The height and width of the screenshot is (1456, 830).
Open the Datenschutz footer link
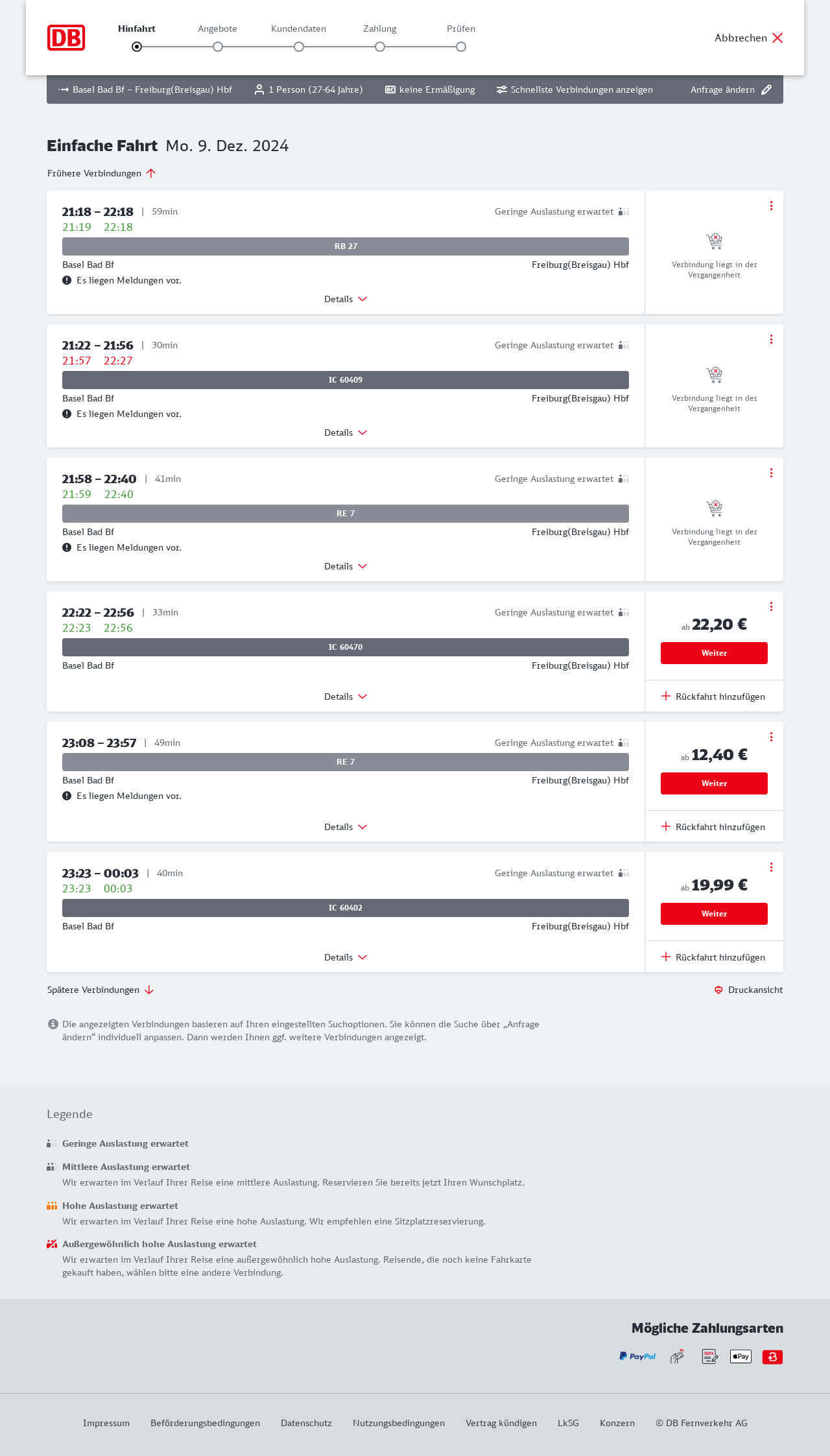point(306,1423)
